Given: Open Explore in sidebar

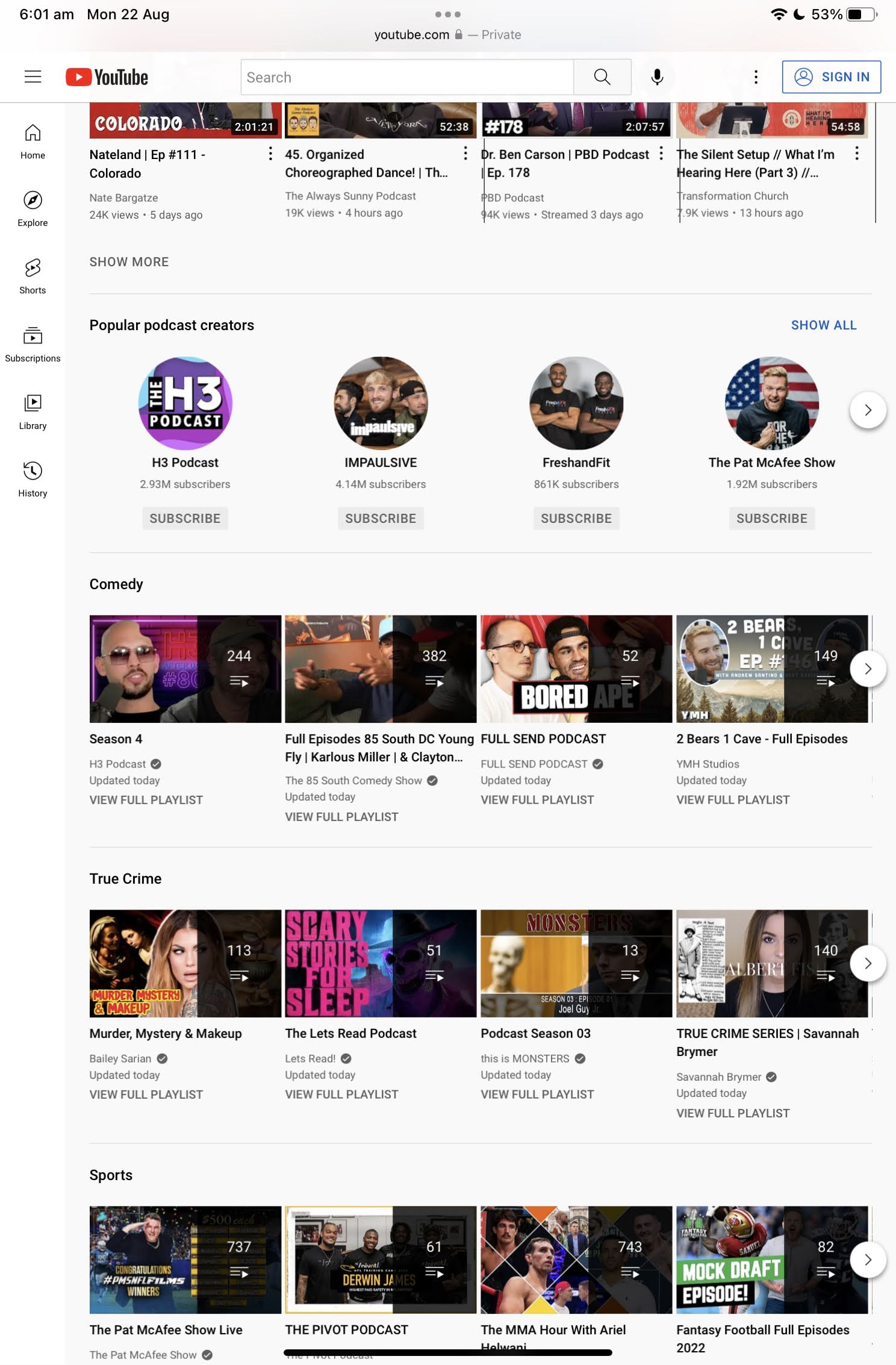Looking at the screenshot, I should [x=33, y=209].
